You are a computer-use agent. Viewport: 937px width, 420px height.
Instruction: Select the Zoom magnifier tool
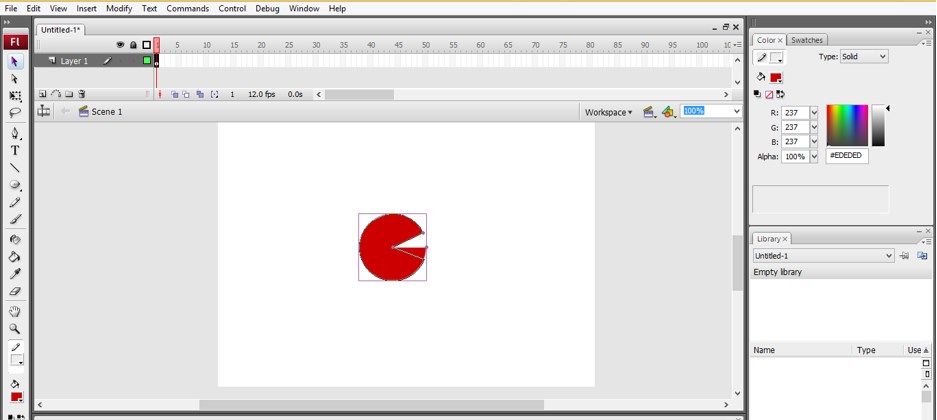coord(15,329)
